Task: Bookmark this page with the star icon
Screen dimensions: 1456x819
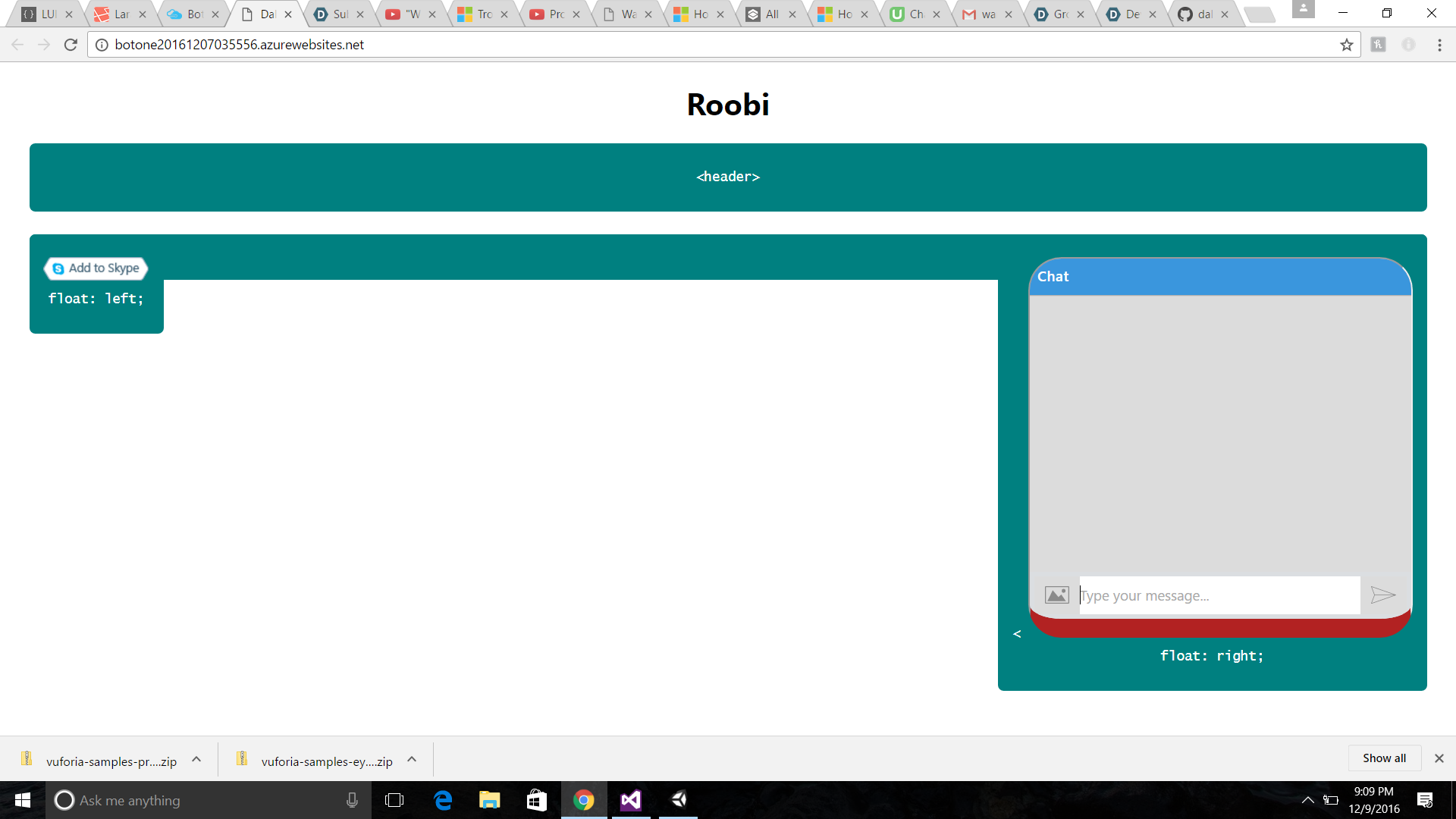Action: pyautogui.click(x=1347, y=45)
